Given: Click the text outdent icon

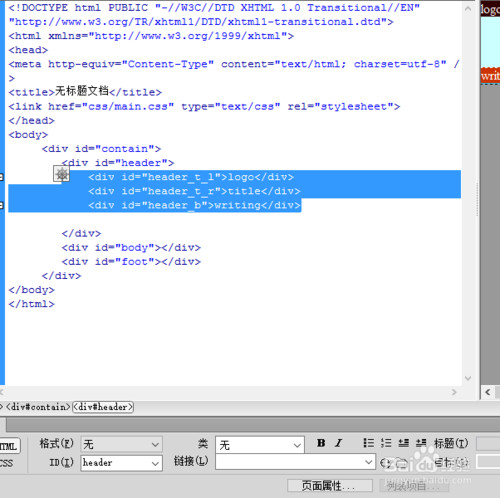Looking at the screenshot, I should click(403, 443).
